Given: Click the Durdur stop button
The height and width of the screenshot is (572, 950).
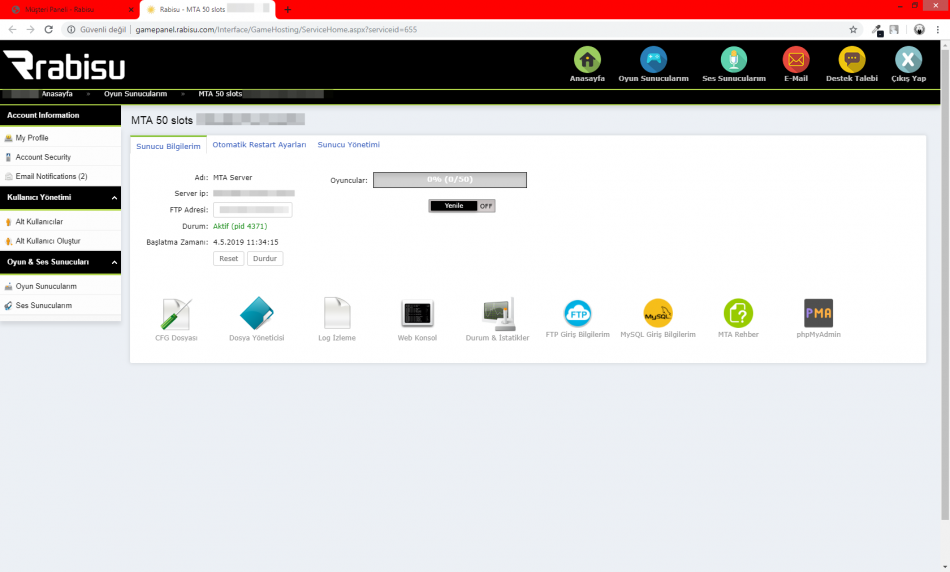Looking at the screenshot, I should point(265,259).
